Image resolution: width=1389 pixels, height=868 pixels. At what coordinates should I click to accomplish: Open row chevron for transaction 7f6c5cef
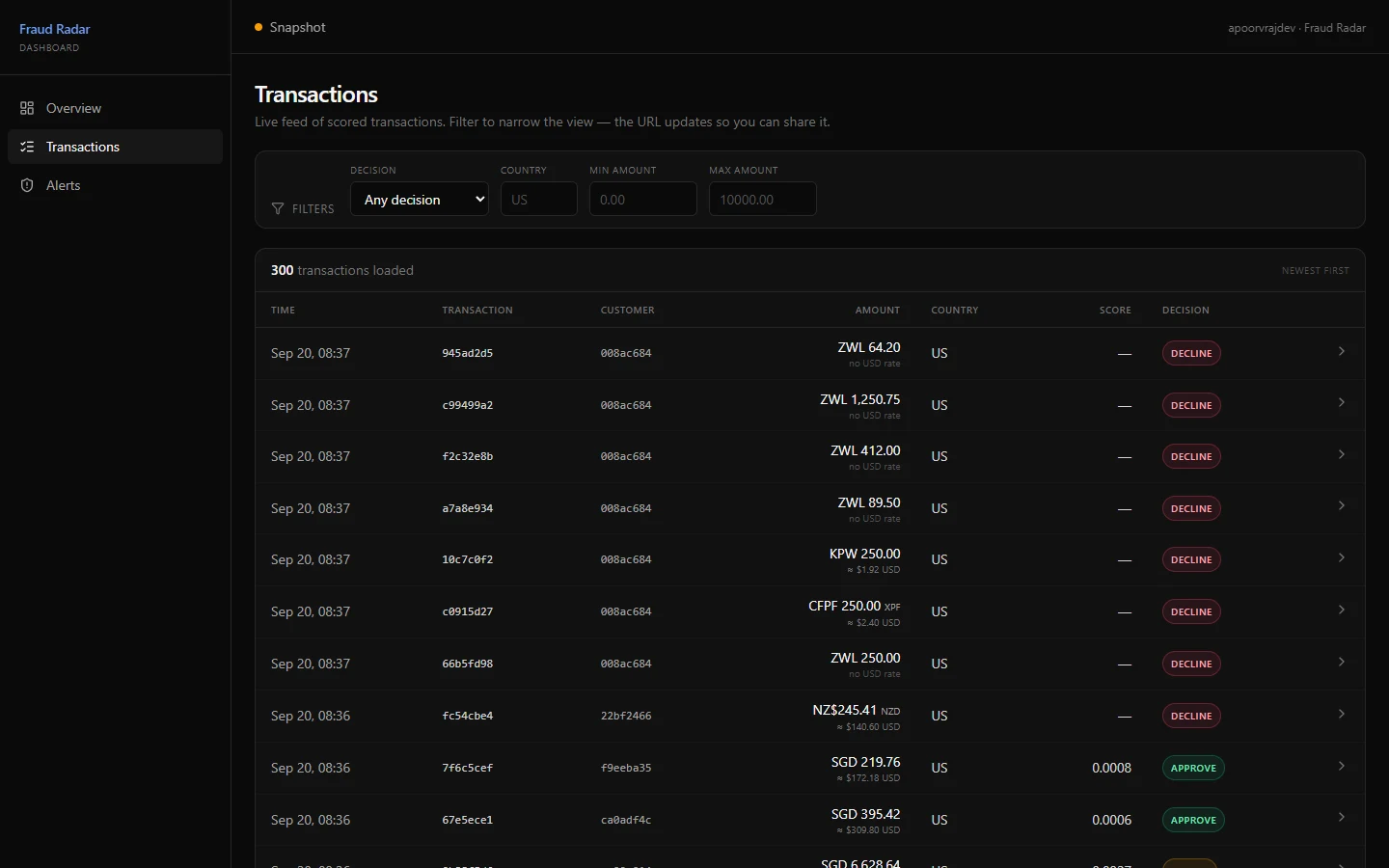[1342, 767]
